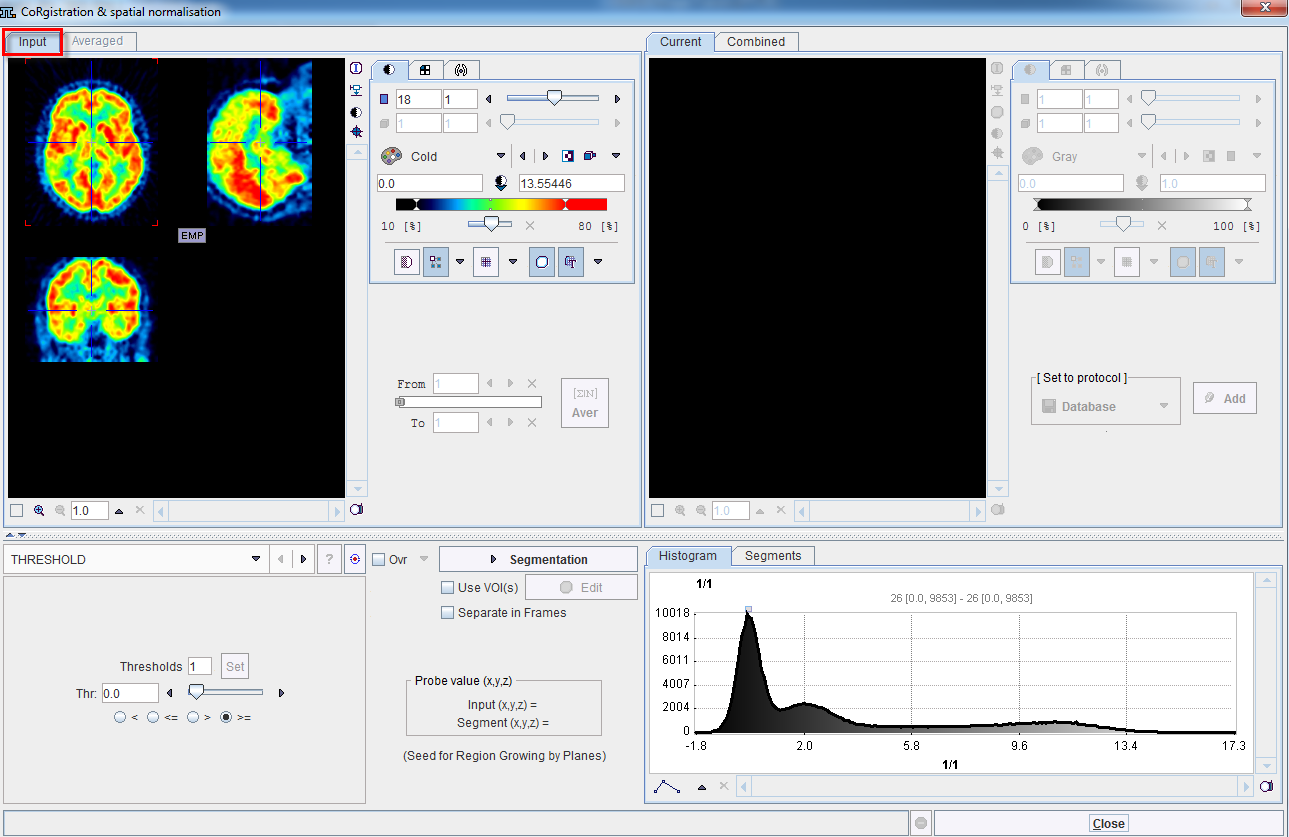Tick the checkbox under input image viewer
The height and width of the screenshot is (837, 1289).
(16, 510)
